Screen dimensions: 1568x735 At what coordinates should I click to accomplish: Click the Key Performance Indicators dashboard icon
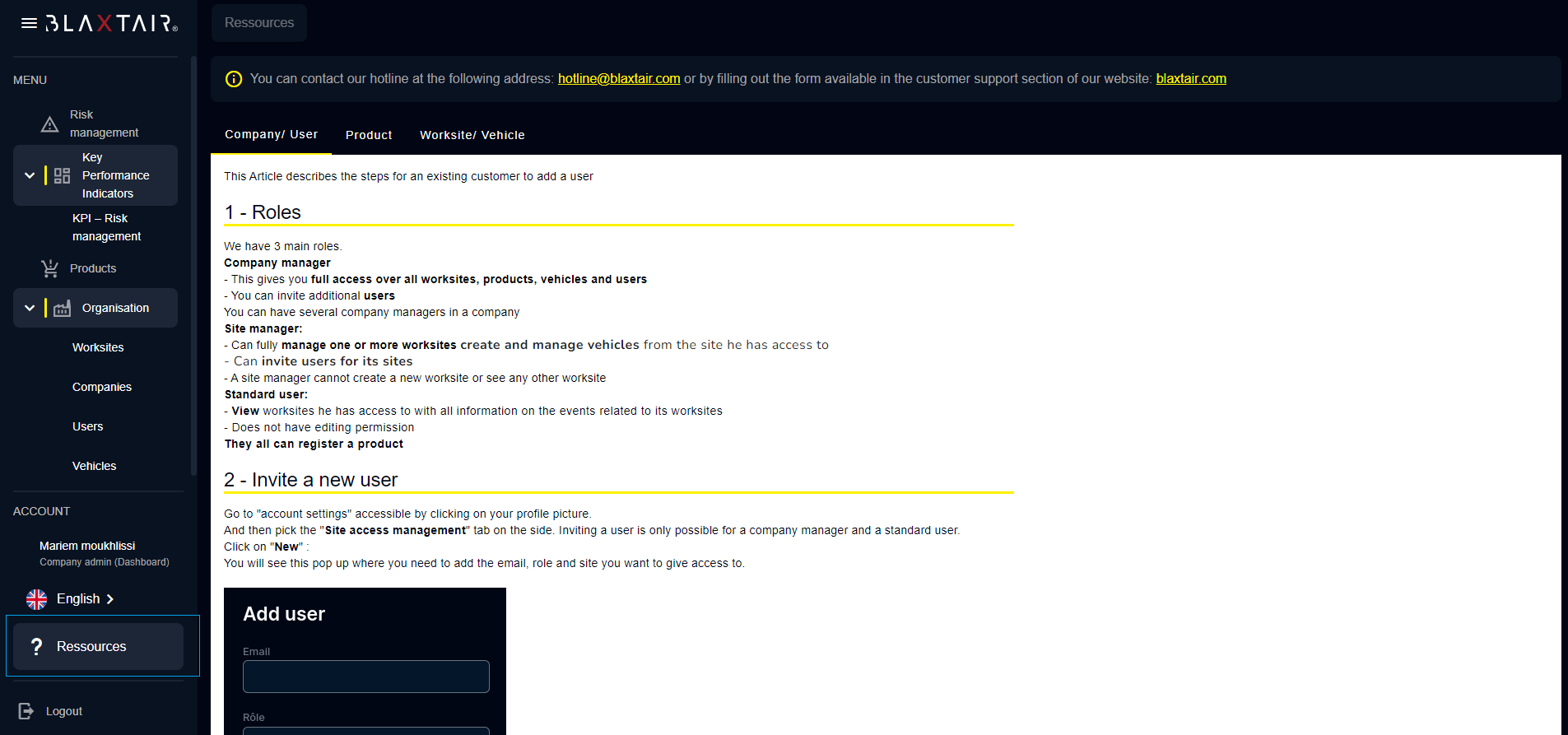click(x=62, y=175)
